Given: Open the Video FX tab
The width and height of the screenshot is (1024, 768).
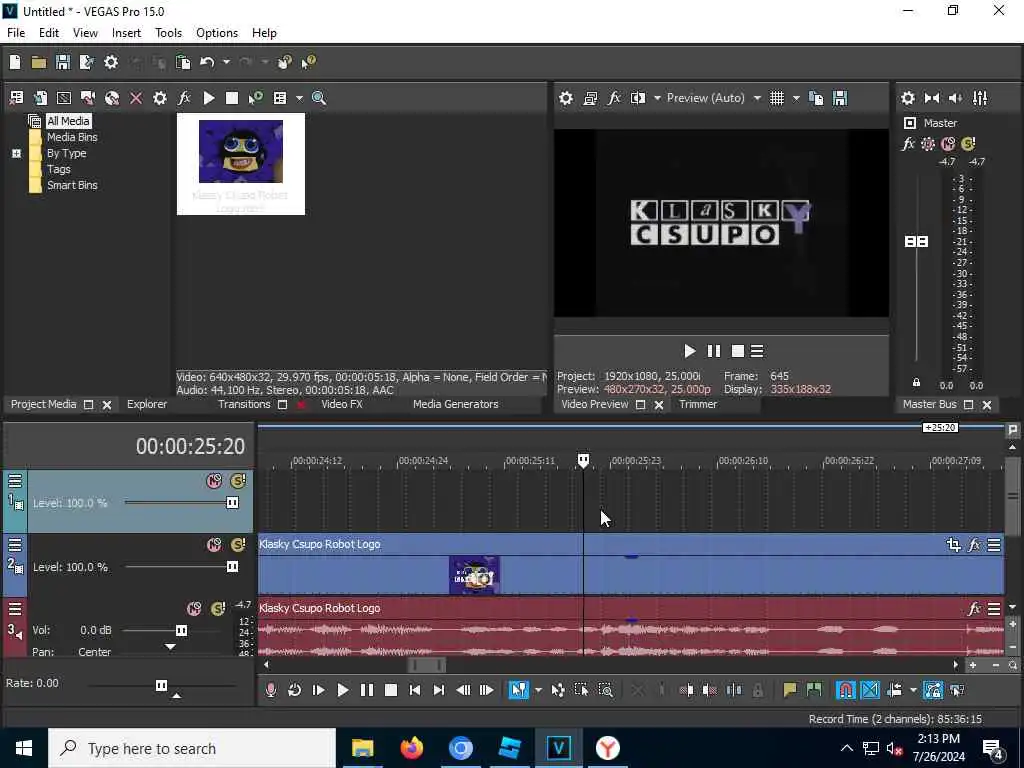Looking at the screenshot, I should (x=342, y=404).
